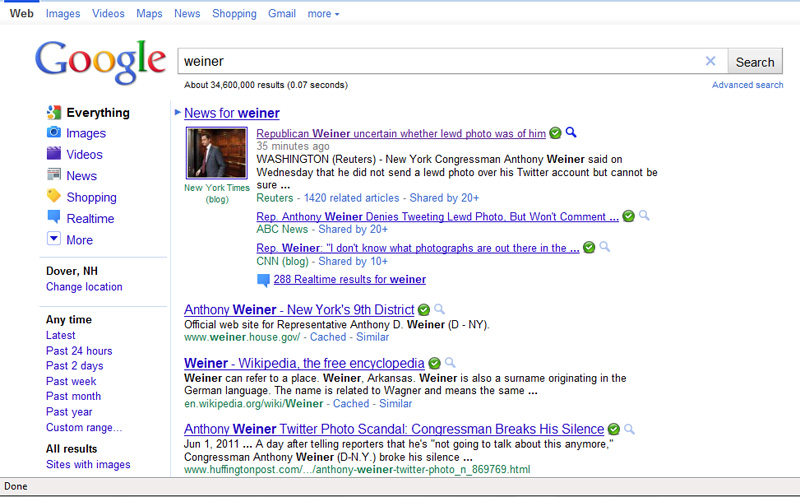Filter results to Past month
This screenshot has height=497, width=800.
pyautogui.click(x=73, y=396)
